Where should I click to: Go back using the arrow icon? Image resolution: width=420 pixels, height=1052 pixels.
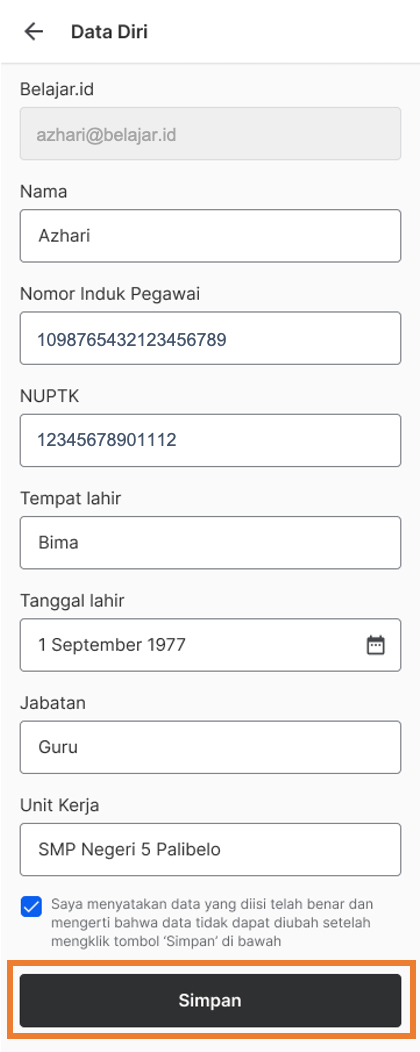[33, 32]
